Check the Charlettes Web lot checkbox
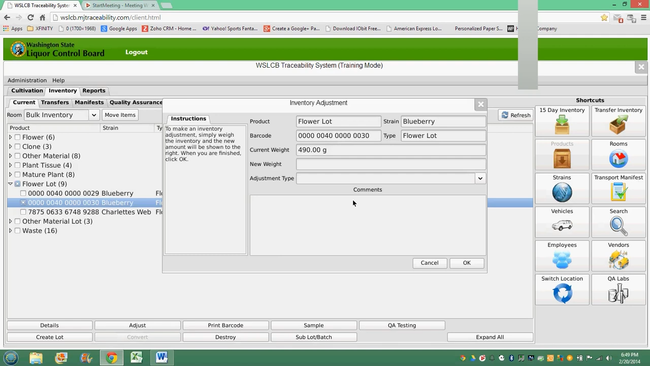Viewport: 650px width, 366px height. click(23, 212)
